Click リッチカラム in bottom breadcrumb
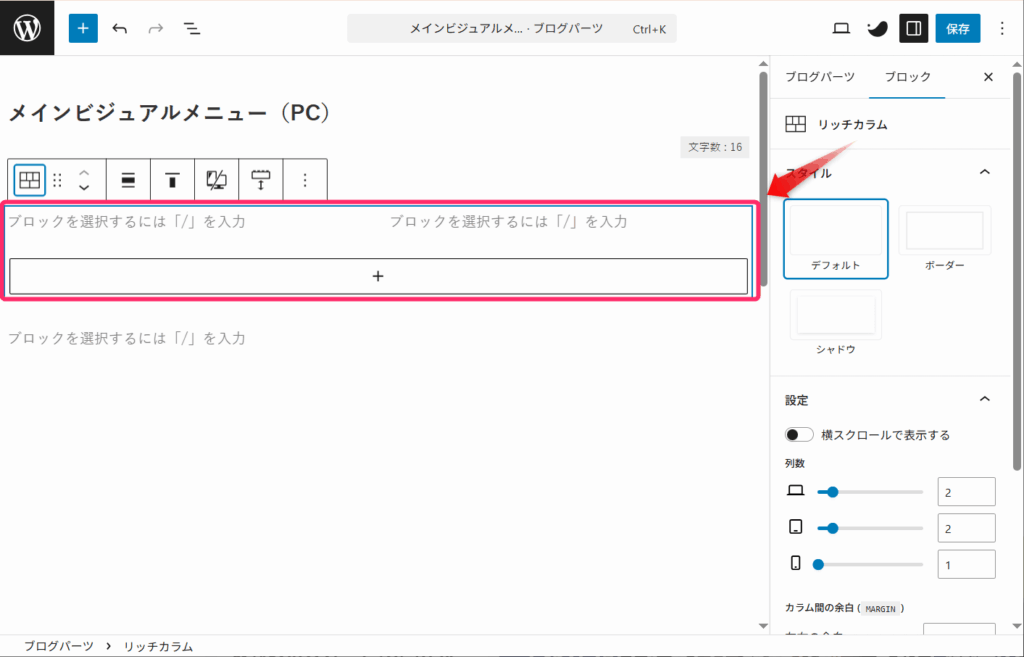 pos(158,647)
